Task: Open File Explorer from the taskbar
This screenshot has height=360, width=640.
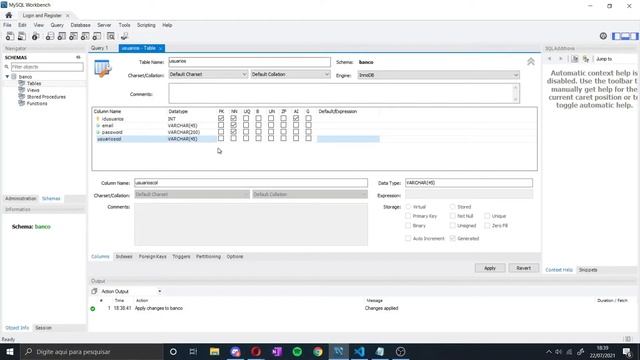Action: click(x=214, y=351)
